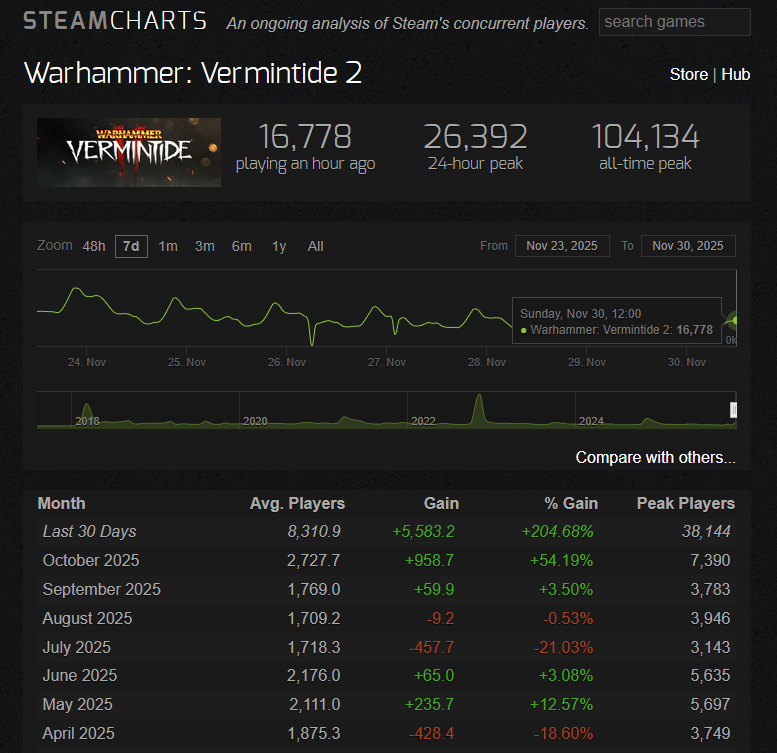Click the green data point on chart
This screenshot has height=753, width=777.
coord(734,321)
